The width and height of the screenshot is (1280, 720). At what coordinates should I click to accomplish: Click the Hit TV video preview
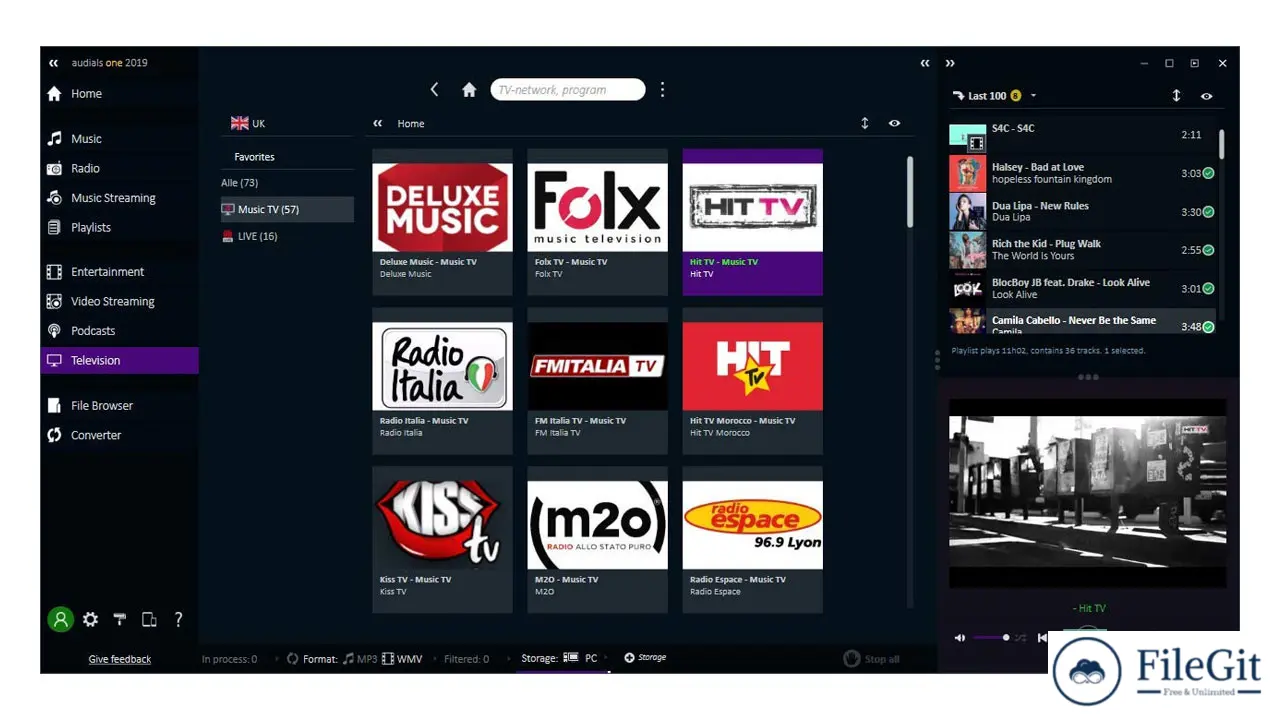[1087, 493]
